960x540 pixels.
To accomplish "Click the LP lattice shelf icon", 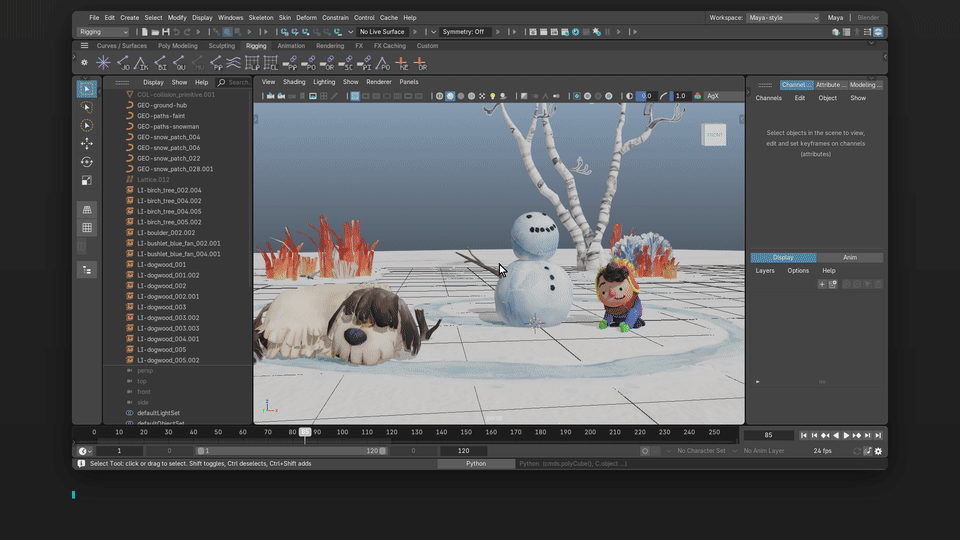I will tap(252, 62).
